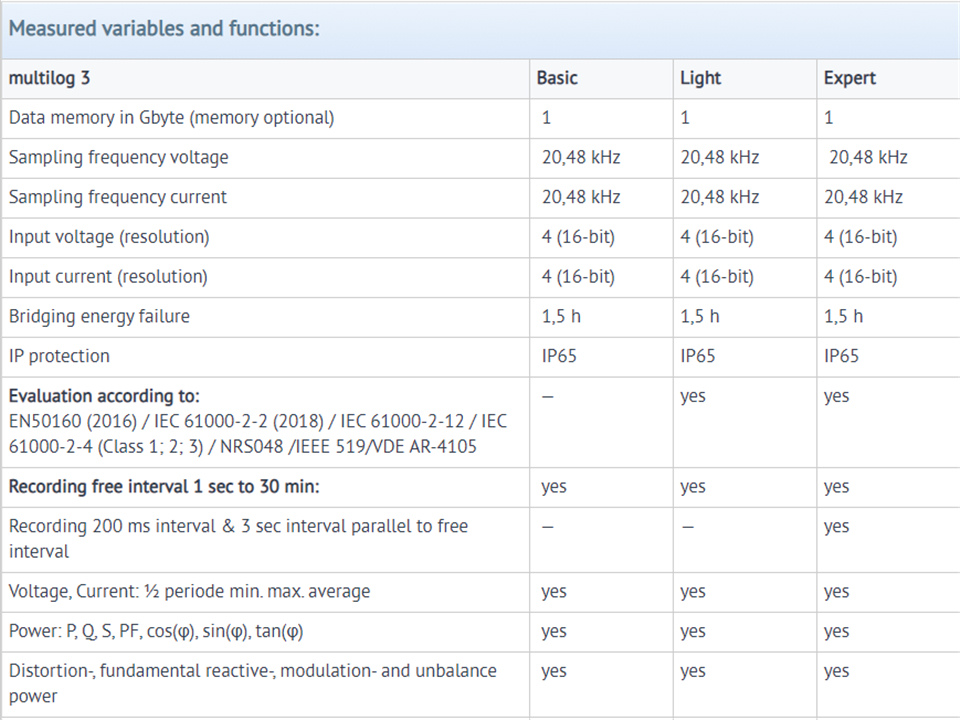Select the 'Input voltage (resolution)' row label
The width and height of the screenshot is (960, 720).
click(x=109, y=237)
